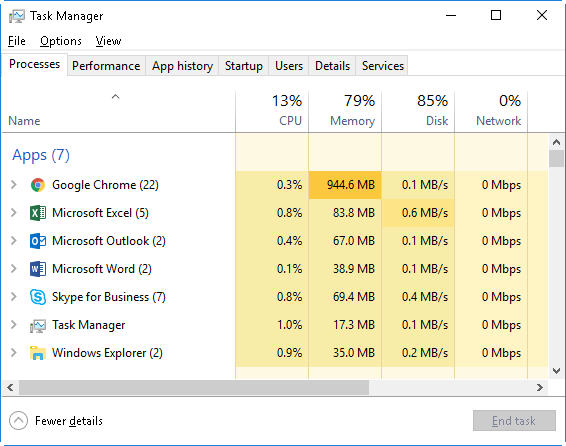
Task: Switch to the Users tab
Action: [x=289, y=66]
